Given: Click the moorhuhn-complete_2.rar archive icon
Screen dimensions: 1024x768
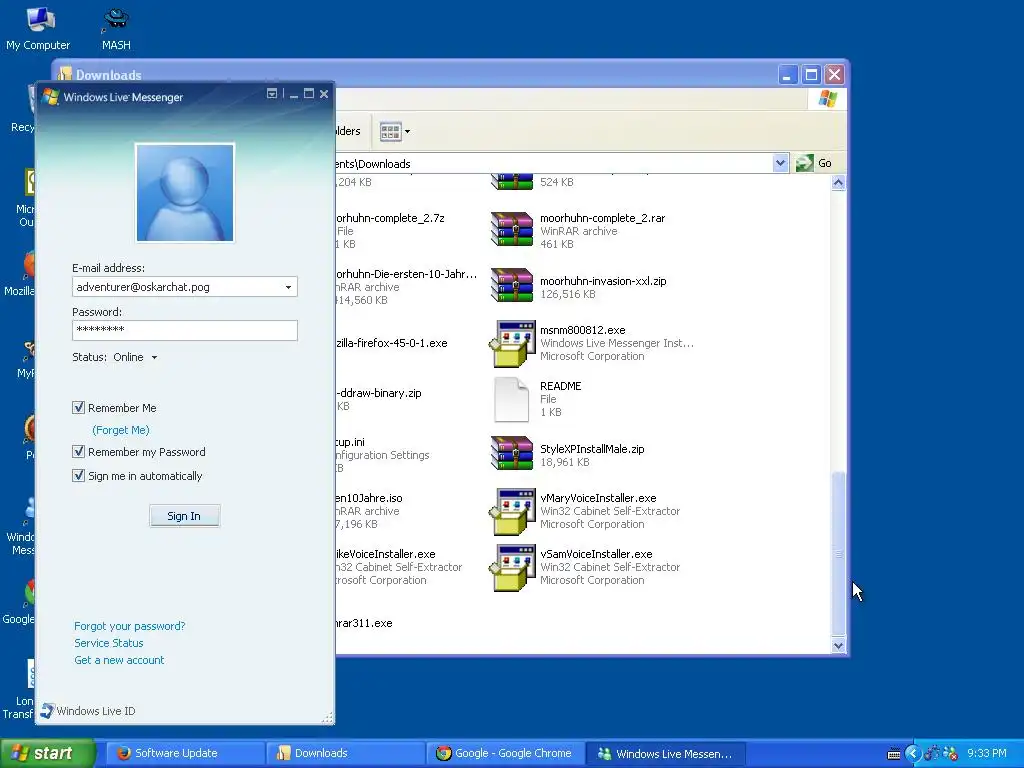Looking at the screenshot, I should pyautogui.click(x=511, y=229).
